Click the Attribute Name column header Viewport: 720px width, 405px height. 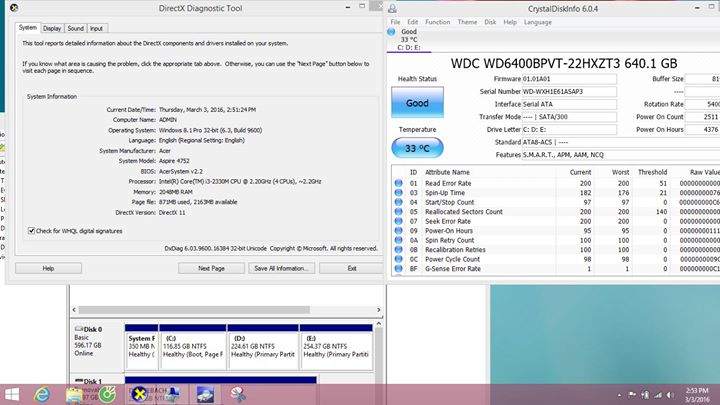point(447,172)
